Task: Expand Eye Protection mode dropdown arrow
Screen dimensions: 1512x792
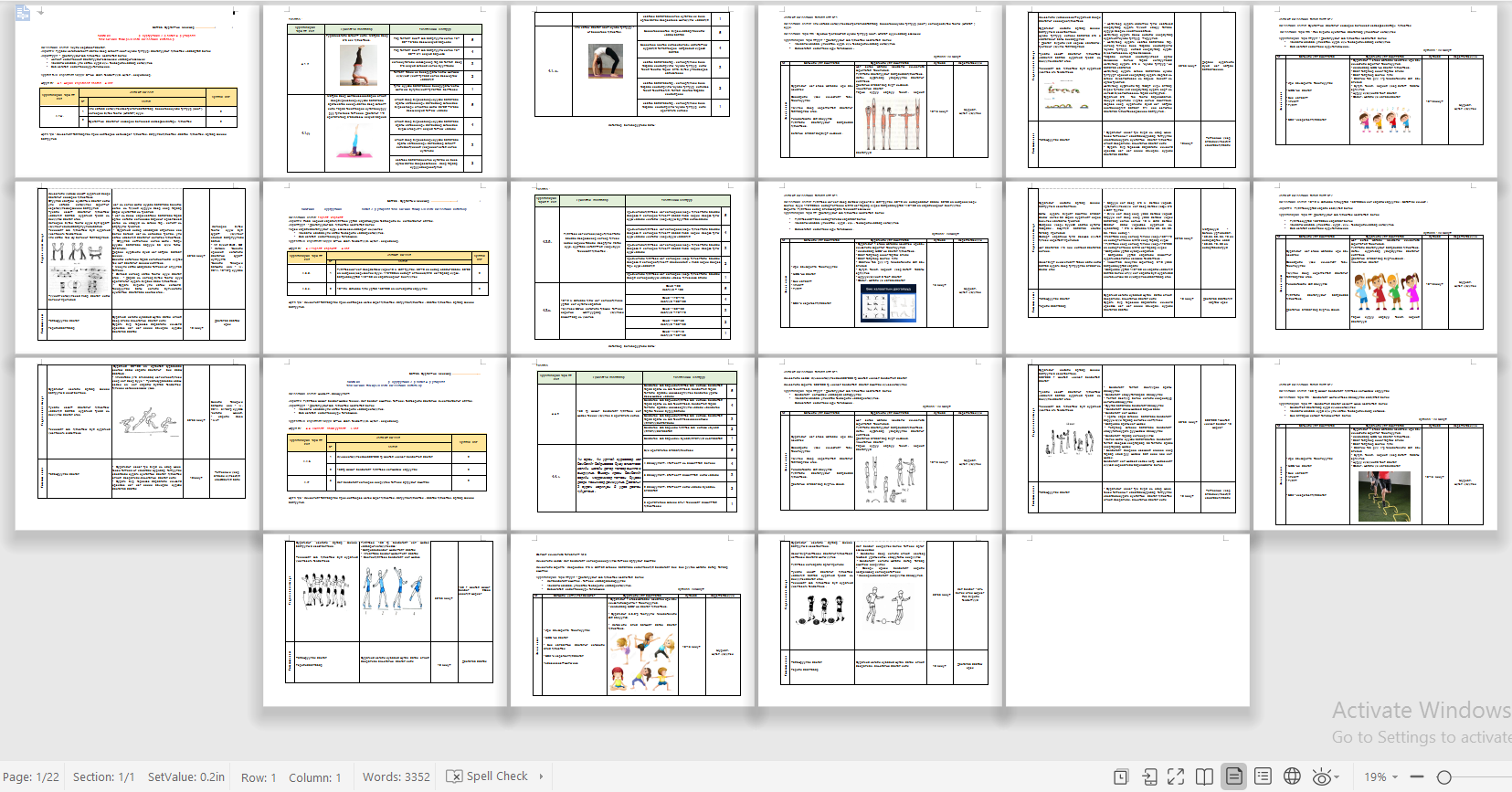Action: (x=1337, y=776)
